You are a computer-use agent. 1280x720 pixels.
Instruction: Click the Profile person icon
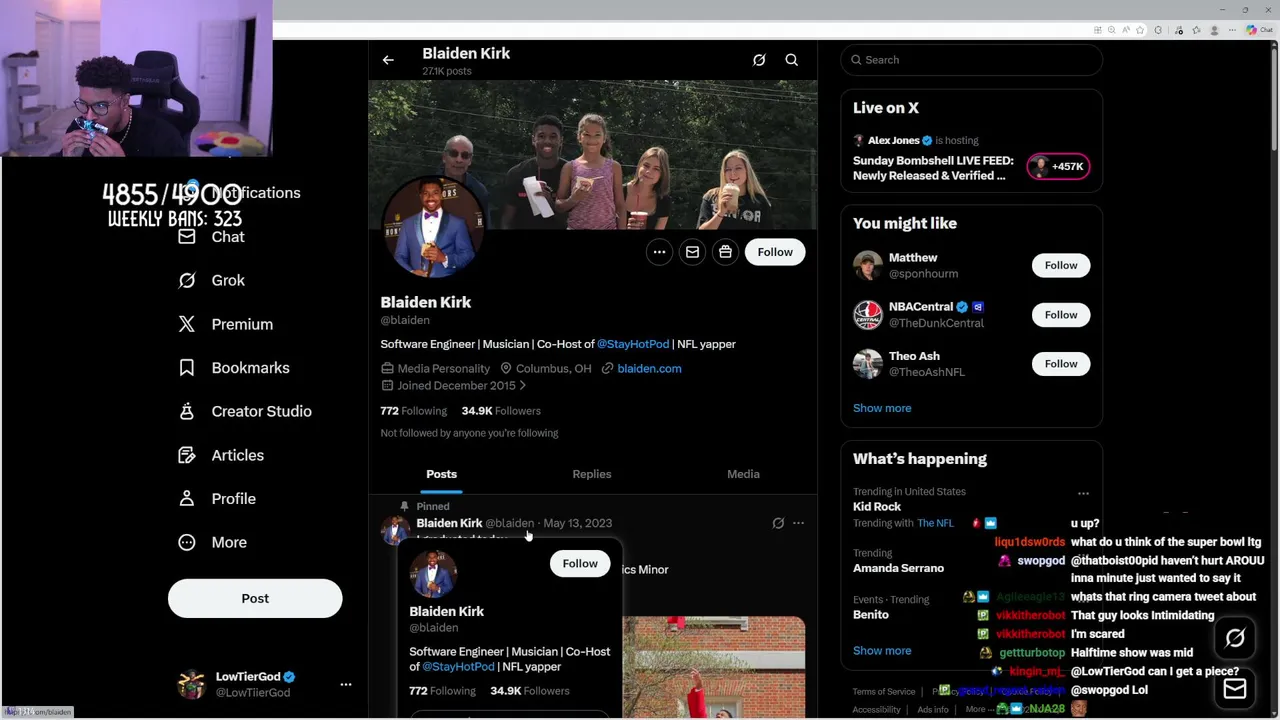187,499
